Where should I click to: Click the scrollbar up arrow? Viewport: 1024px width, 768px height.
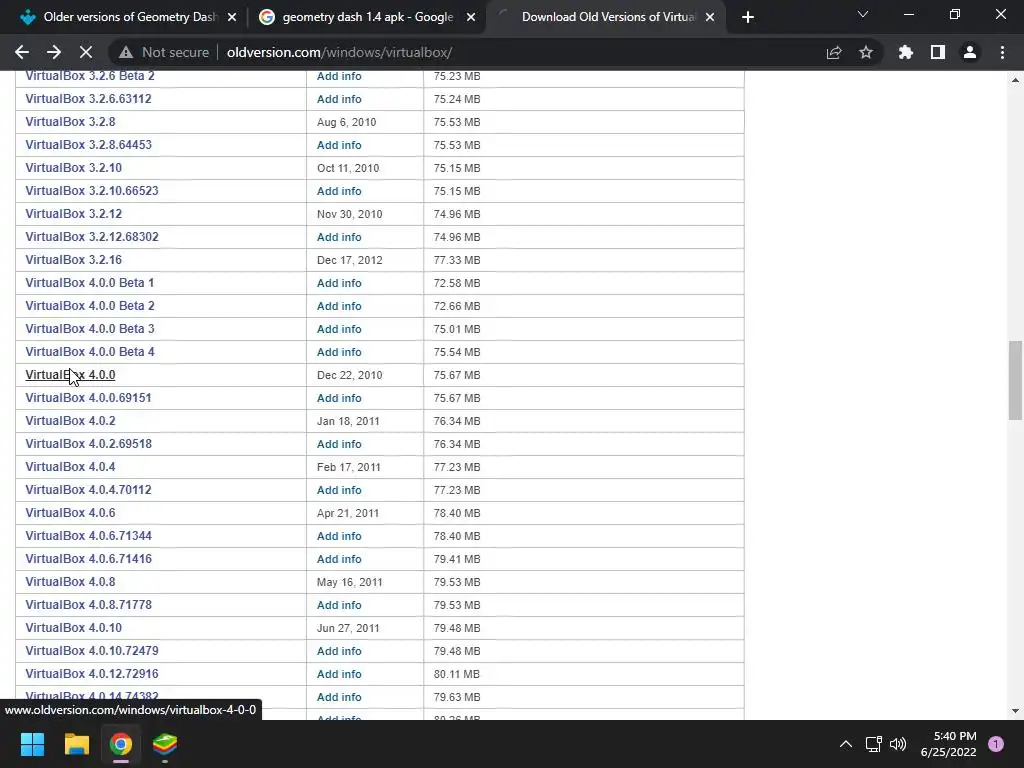coord(1015,80)
